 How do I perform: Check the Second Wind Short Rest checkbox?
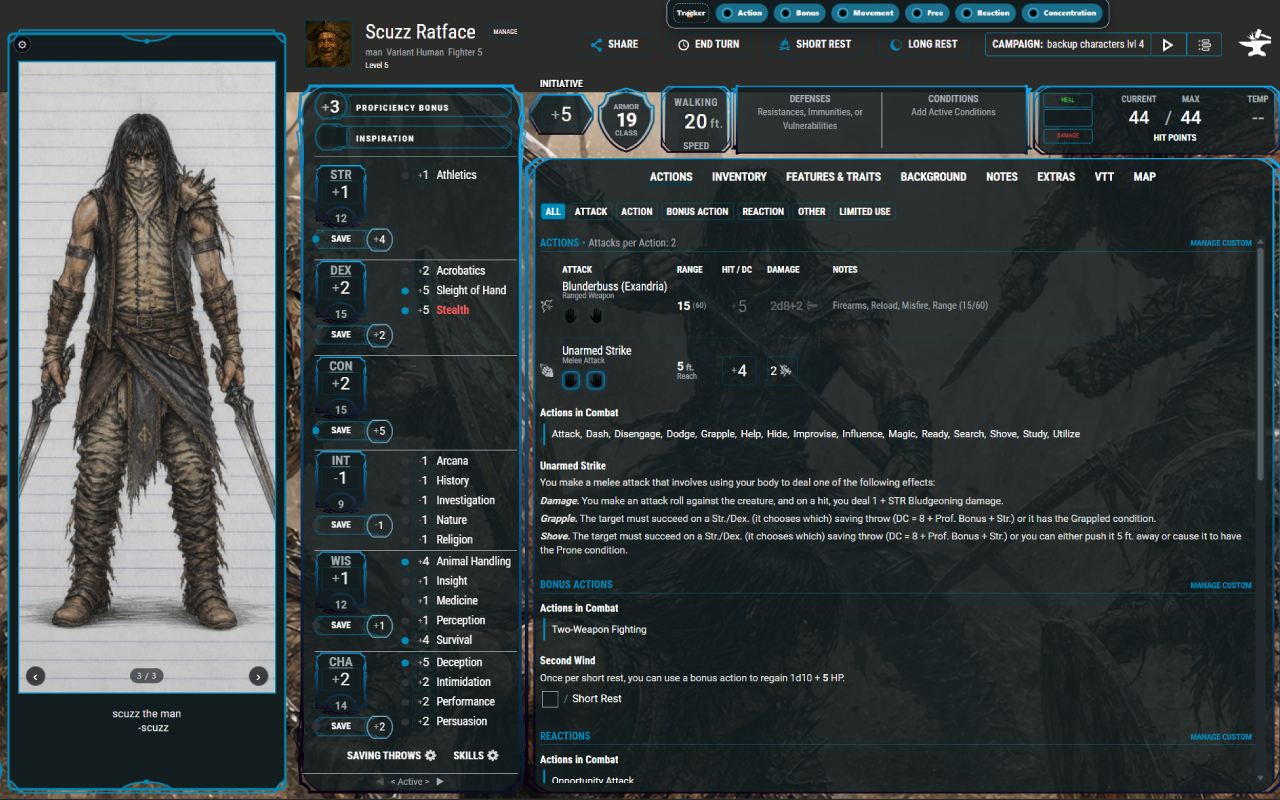(x=549, y=699)
